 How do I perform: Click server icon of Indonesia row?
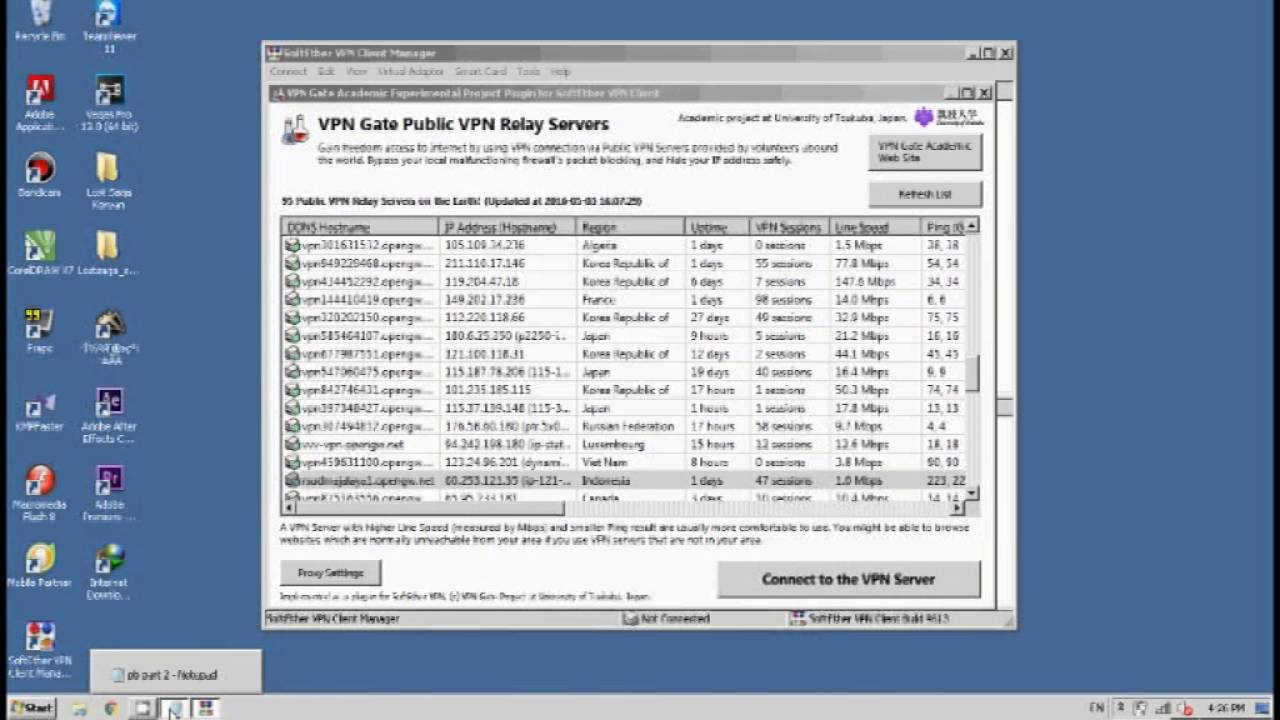(292, 480)
